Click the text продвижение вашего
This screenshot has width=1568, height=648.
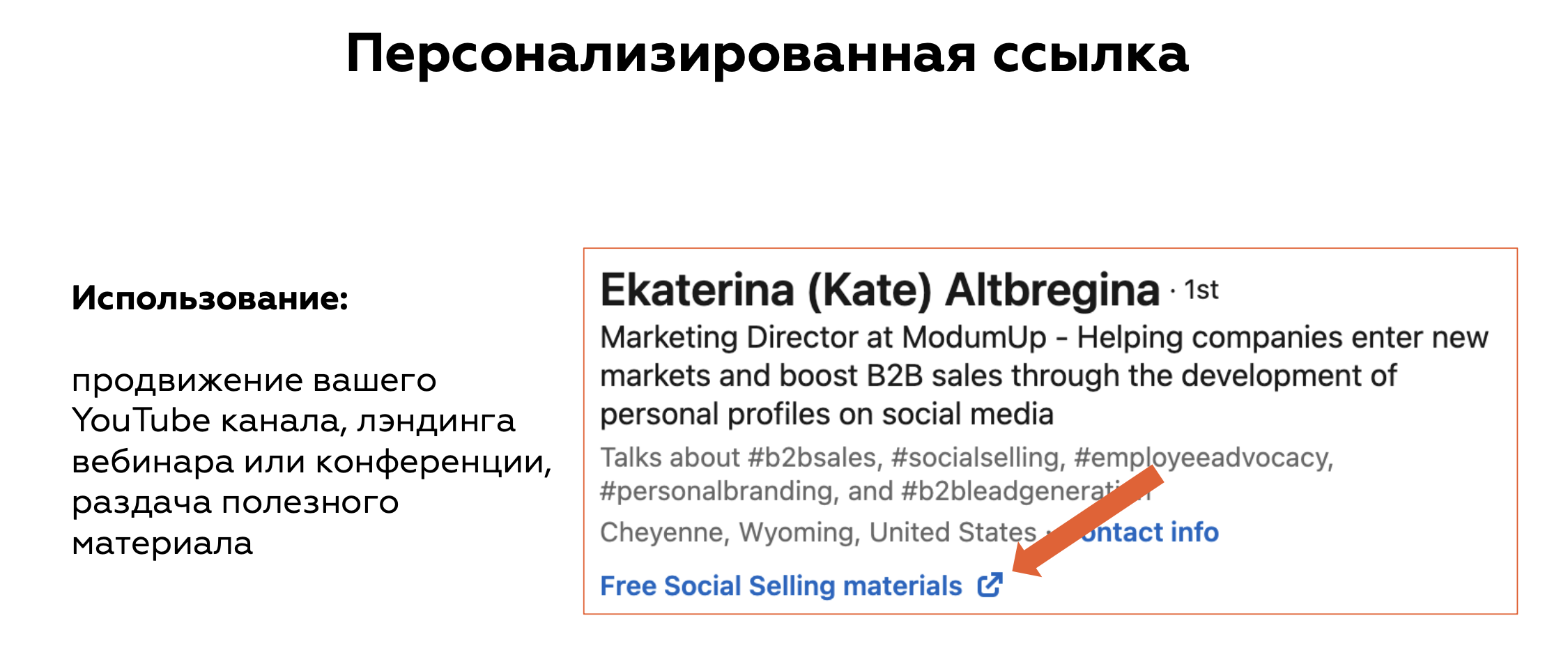click(254, 381)
